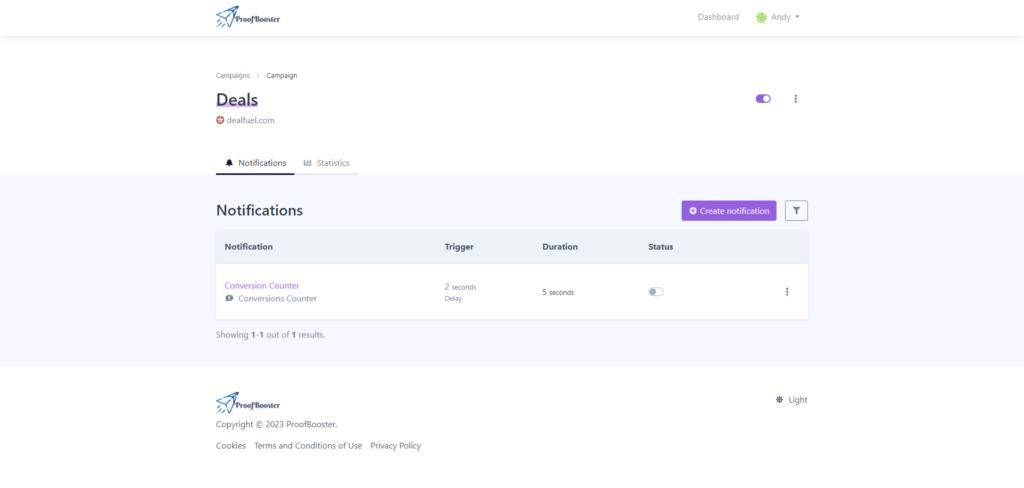The image size is (1024, 488).
Task: Open Conversion Counter row three-dot menu
Action: [x=787, y=292]
